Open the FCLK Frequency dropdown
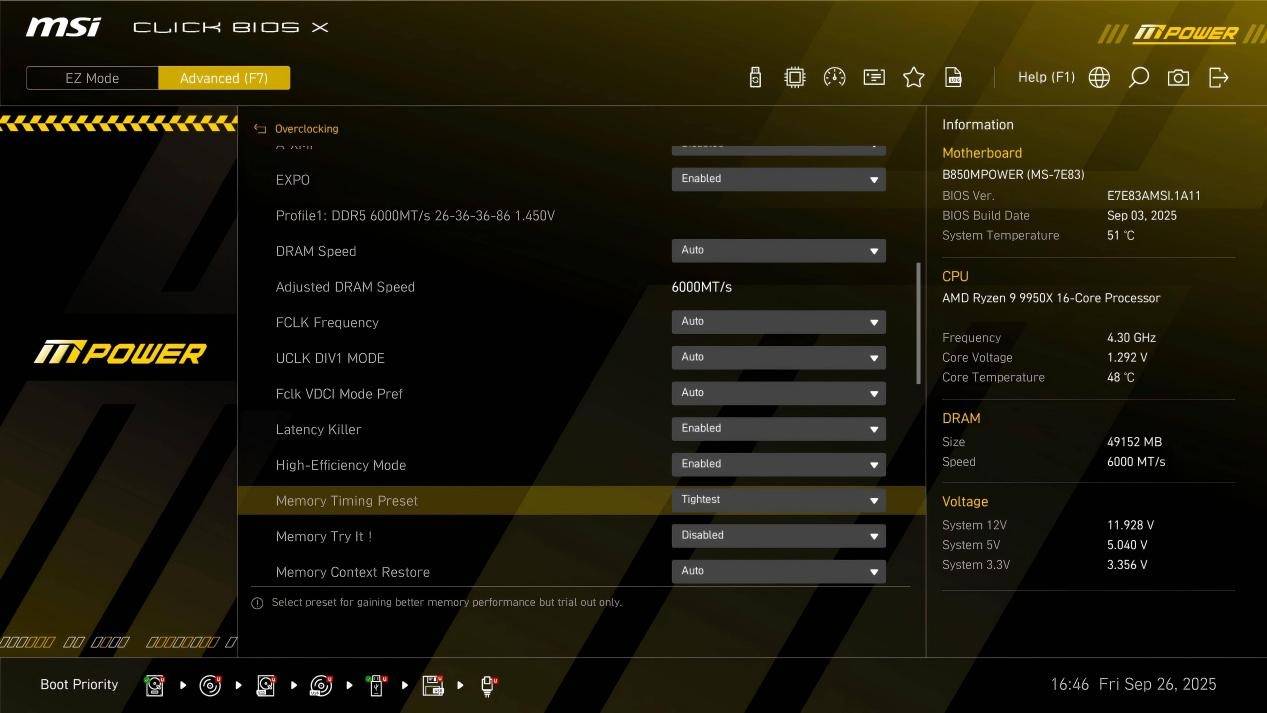Viewport: 1267px width, 713px height. click(x=778, y=322)
